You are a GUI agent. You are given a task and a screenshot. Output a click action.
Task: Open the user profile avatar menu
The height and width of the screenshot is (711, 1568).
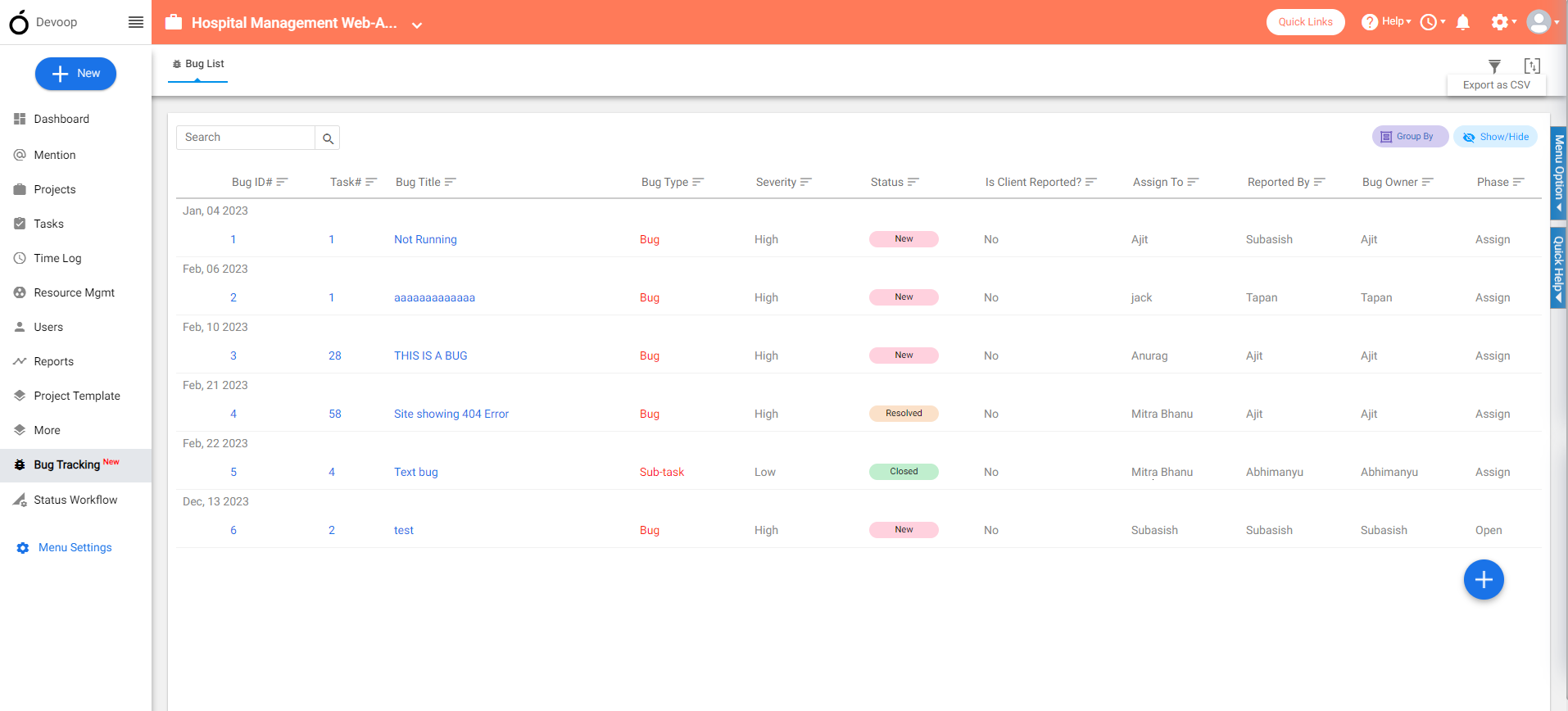click(1541, 22)
